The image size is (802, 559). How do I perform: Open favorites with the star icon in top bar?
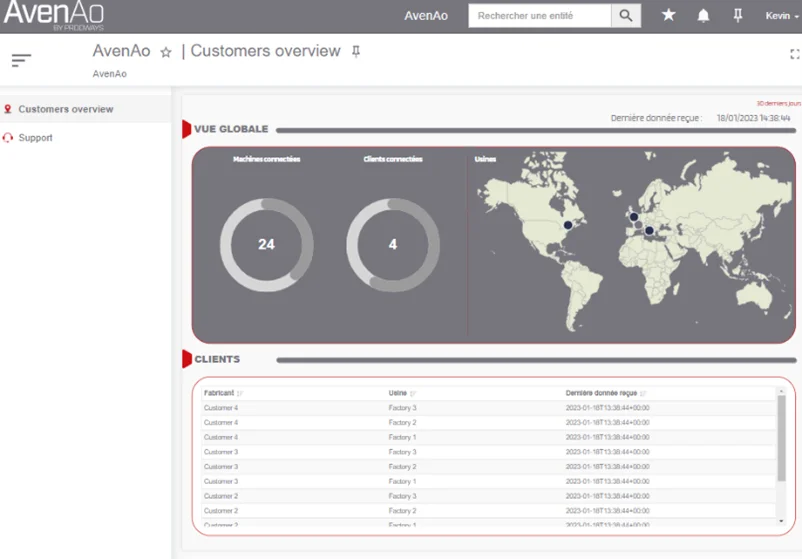668,15
